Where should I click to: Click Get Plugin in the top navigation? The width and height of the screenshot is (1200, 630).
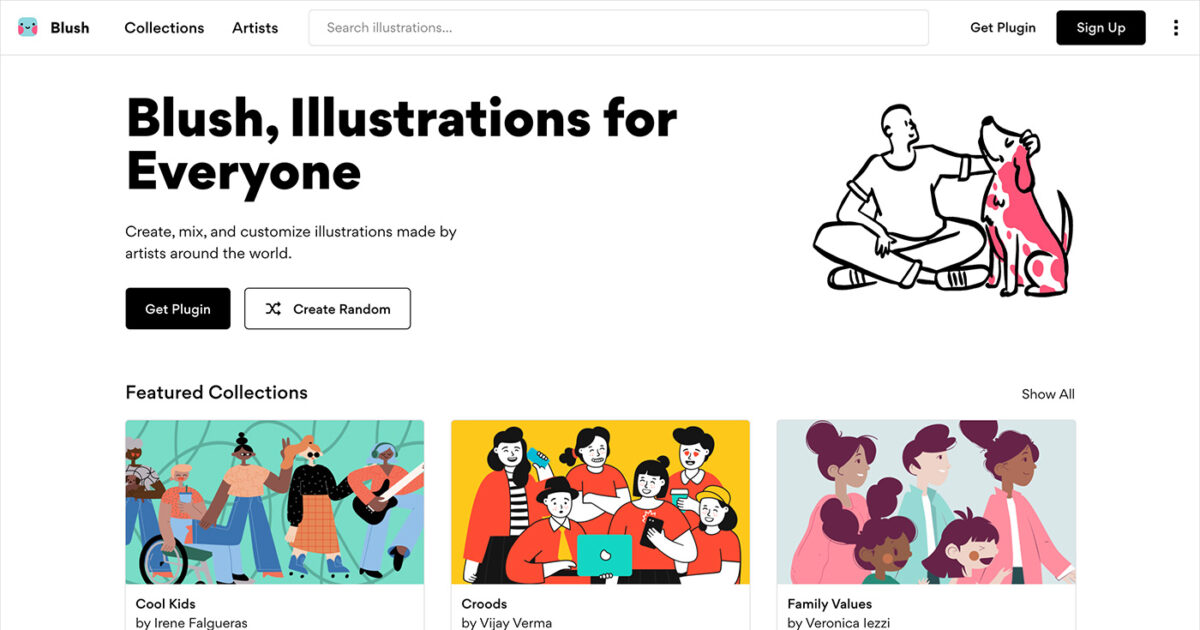point(1002,27)
